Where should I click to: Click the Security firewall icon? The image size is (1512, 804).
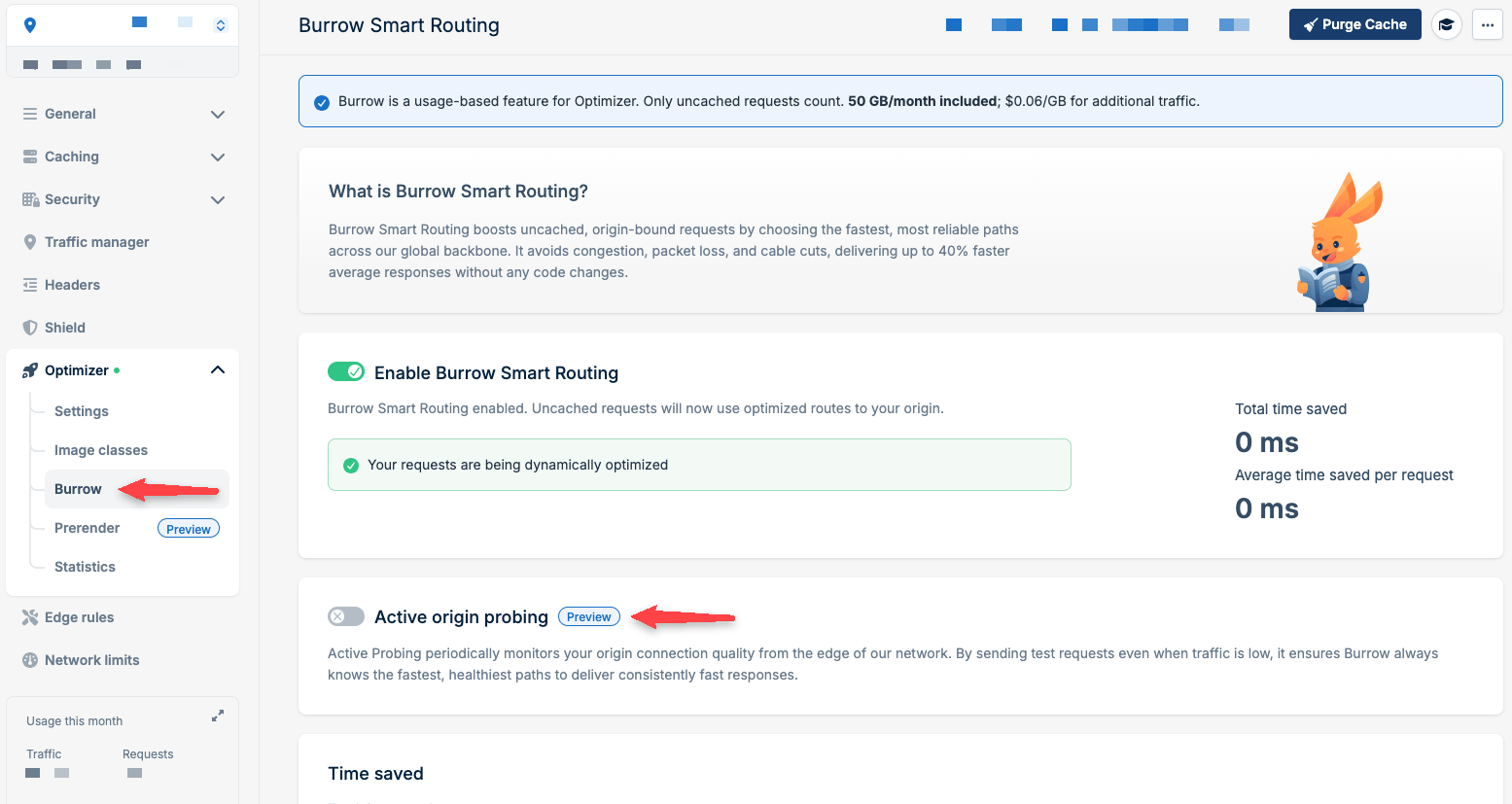point(30,199)
